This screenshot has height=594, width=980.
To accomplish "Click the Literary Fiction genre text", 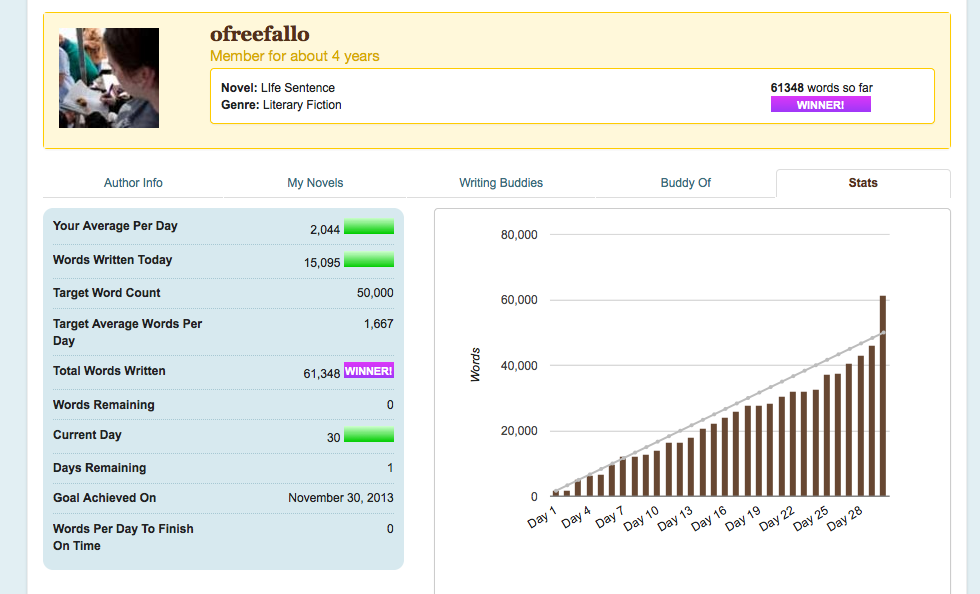I will pyautogui.click(x=302, y=105).
